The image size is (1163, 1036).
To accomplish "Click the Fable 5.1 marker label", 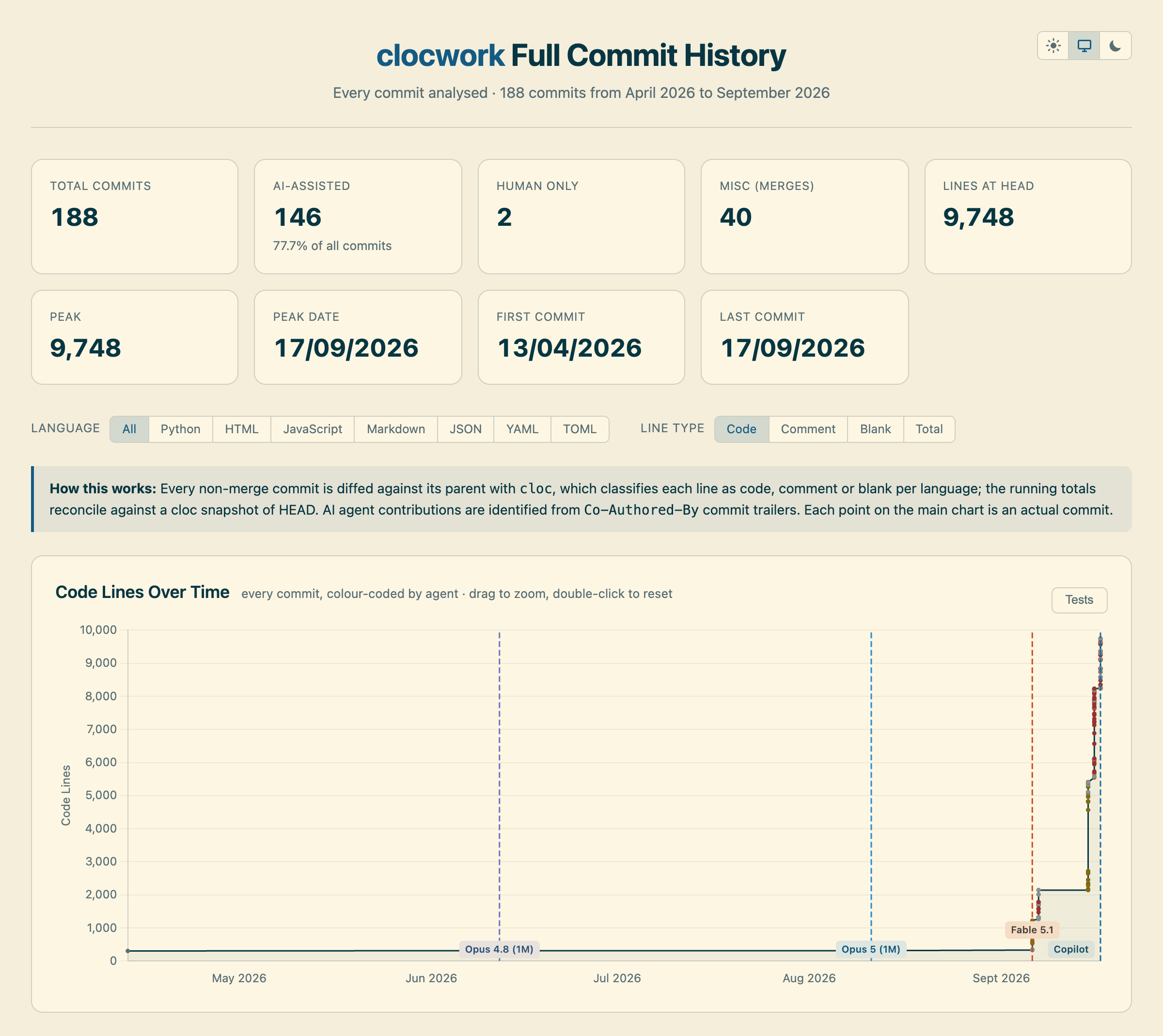I will (1032, 929).
